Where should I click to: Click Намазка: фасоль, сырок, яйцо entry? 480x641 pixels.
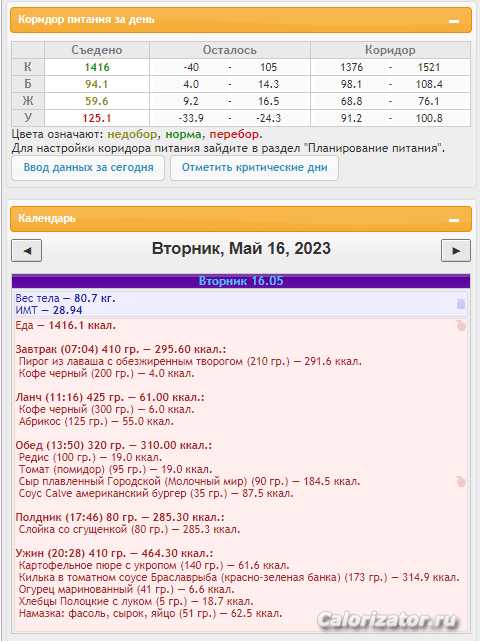point(150,613)
